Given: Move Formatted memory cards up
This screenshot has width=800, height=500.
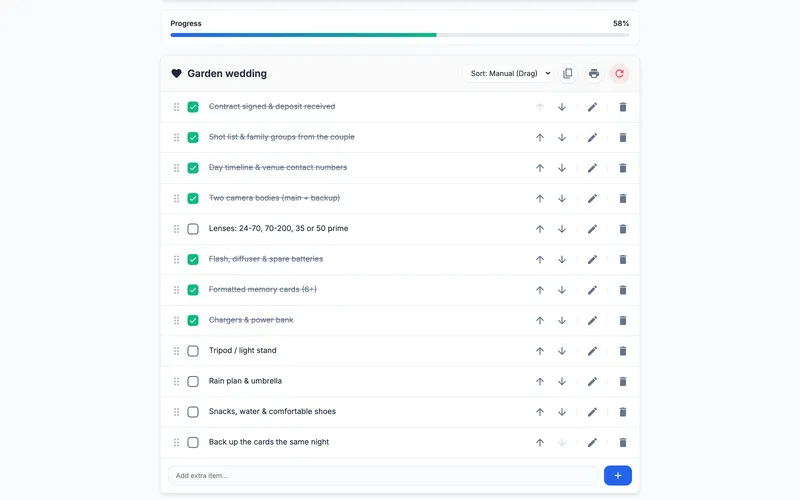Looking at the screenshot, I should (x=540, y=290).
